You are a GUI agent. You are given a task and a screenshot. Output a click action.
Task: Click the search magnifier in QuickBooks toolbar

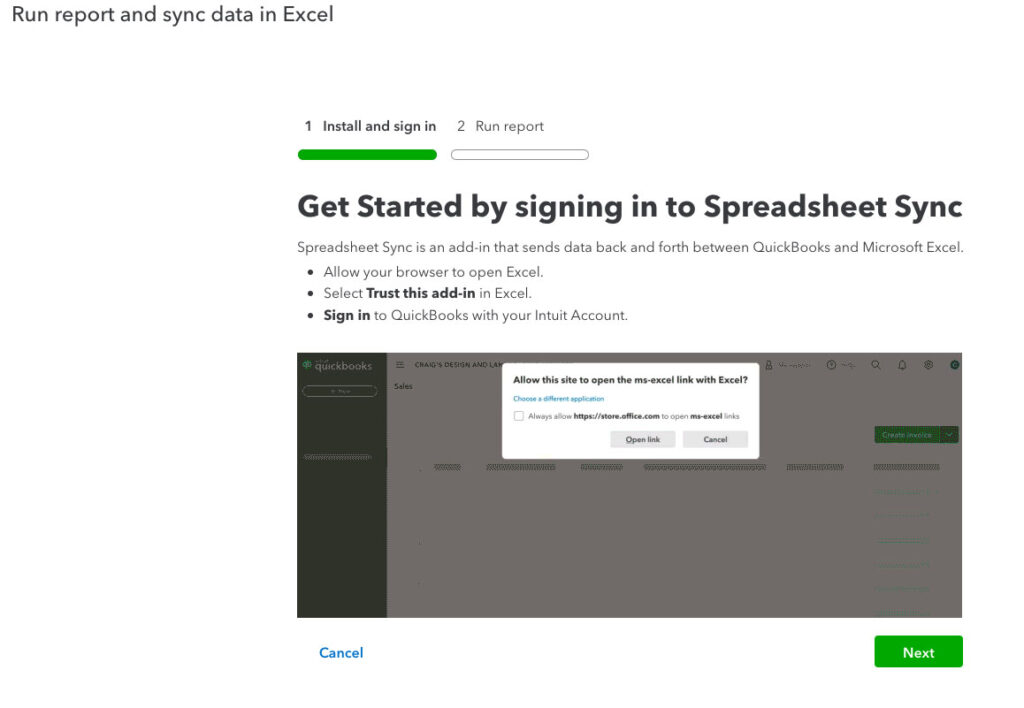click(875, 365)
